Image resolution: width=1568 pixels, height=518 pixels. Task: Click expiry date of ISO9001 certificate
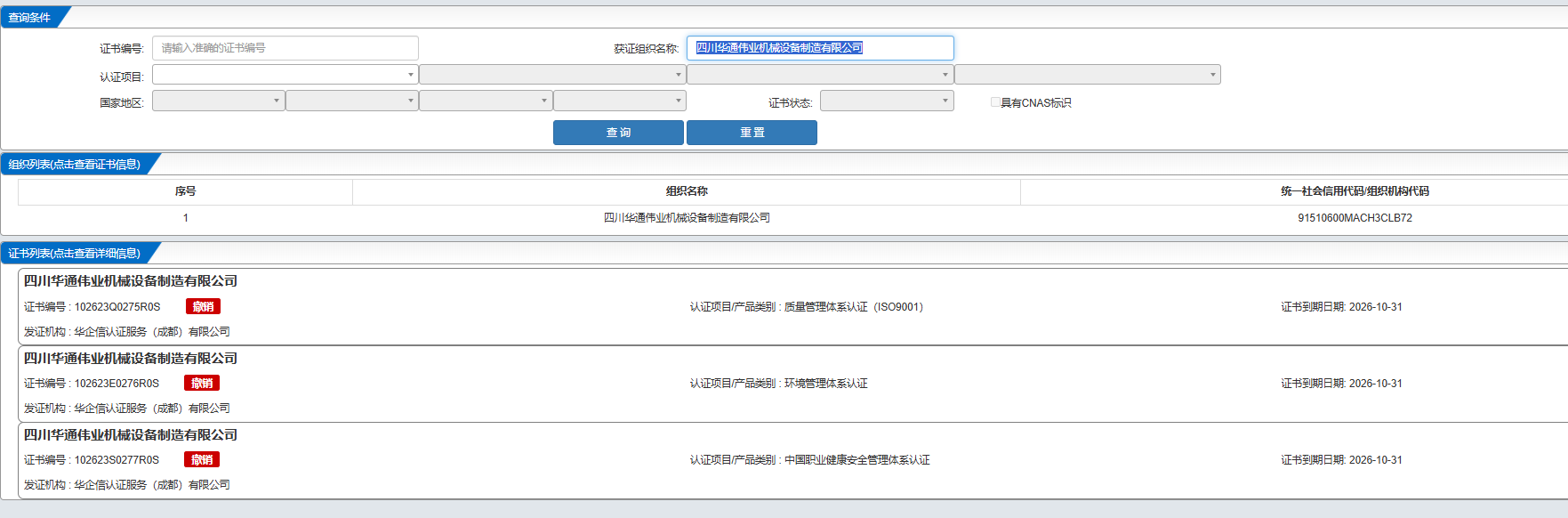1341,307
